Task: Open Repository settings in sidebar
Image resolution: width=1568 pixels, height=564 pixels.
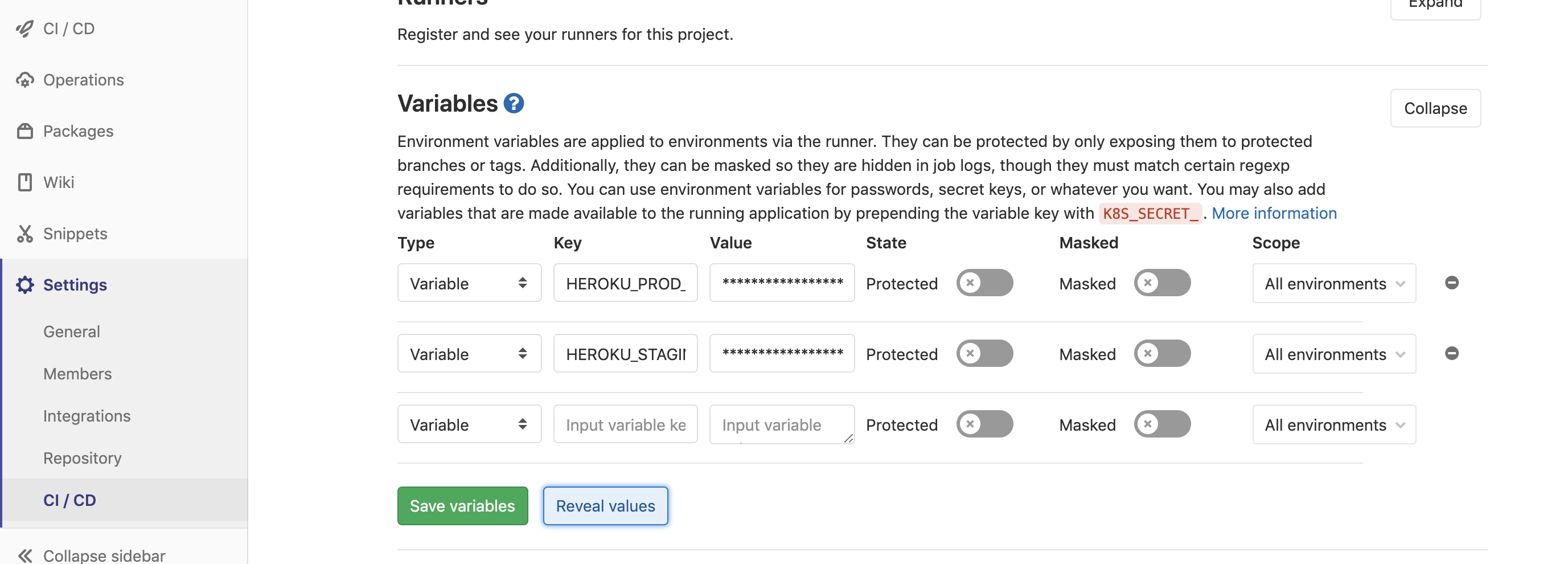Action: (x=82, y=457)
